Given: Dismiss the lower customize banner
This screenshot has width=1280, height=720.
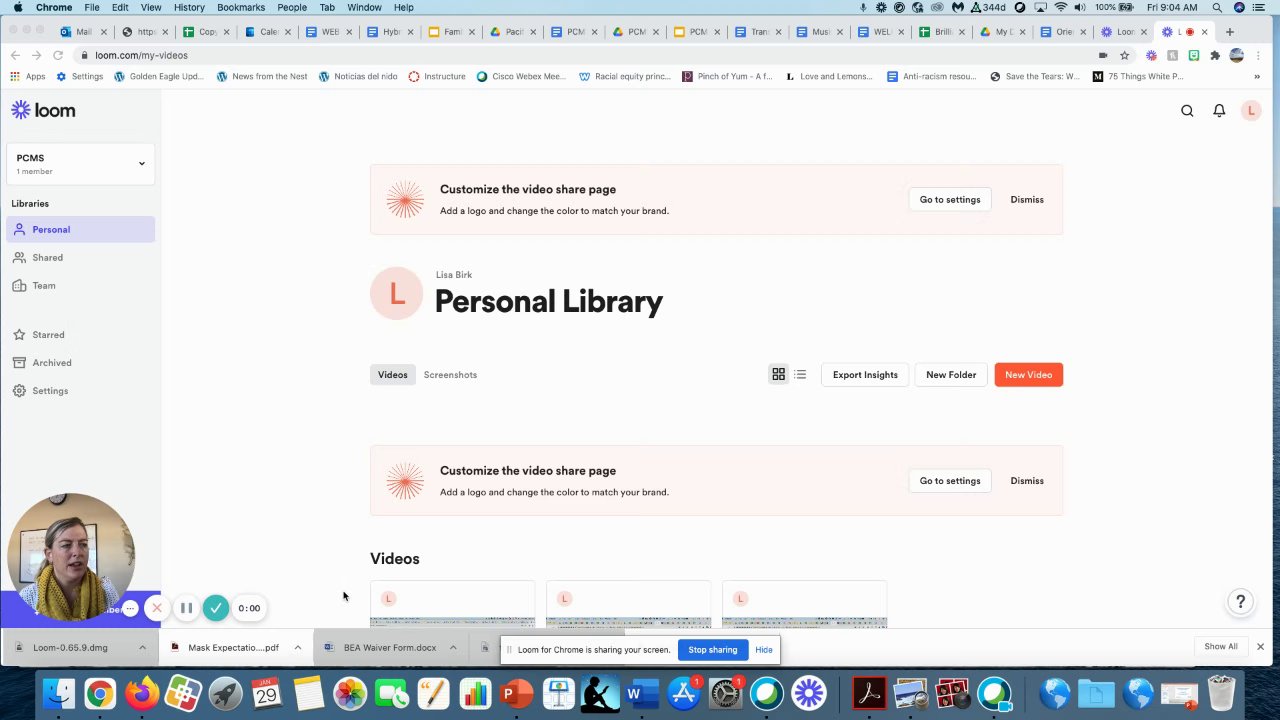Looking at the screenshot, I should click(x=1027, y=480).
